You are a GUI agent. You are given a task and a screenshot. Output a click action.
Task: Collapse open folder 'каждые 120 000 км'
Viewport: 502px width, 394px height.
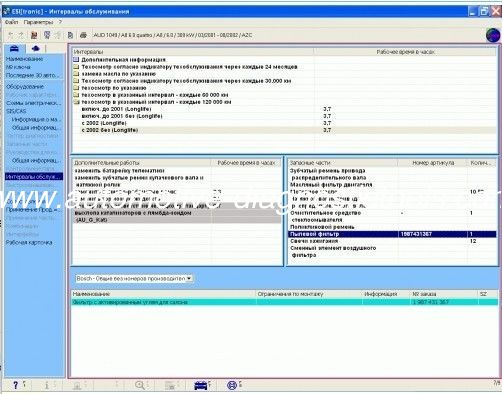76,102
